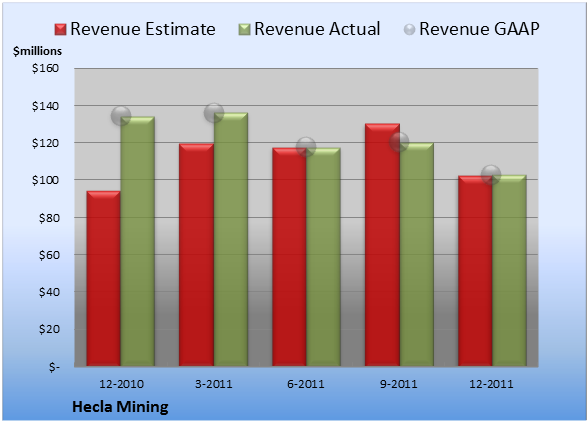Select the green actual bar for 12-2011

[509, 270]
